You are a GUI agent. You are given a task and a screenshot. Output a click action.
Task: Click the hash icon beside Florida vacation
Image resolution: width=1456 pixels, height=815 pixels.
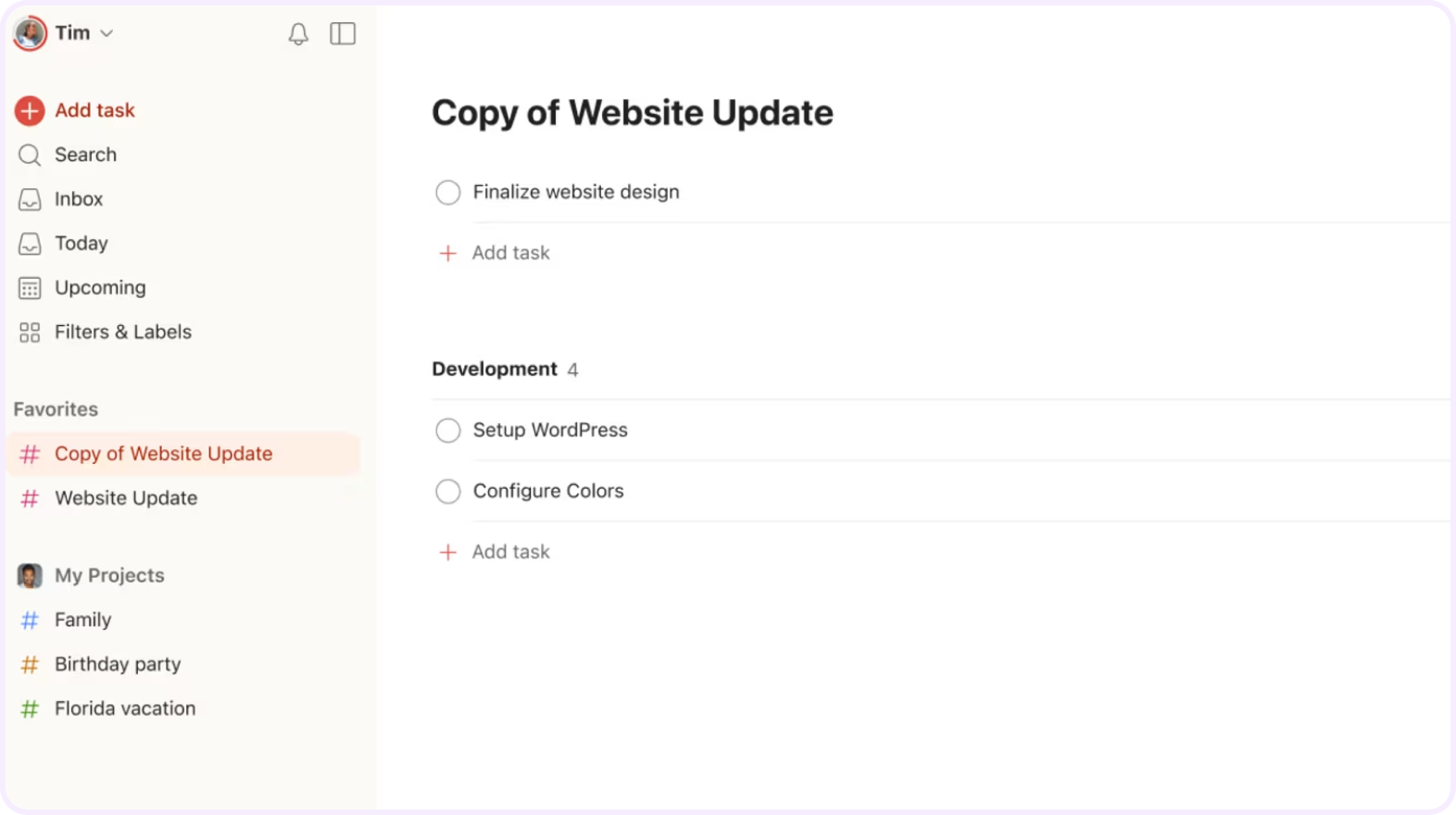click(x=30, y=708)
